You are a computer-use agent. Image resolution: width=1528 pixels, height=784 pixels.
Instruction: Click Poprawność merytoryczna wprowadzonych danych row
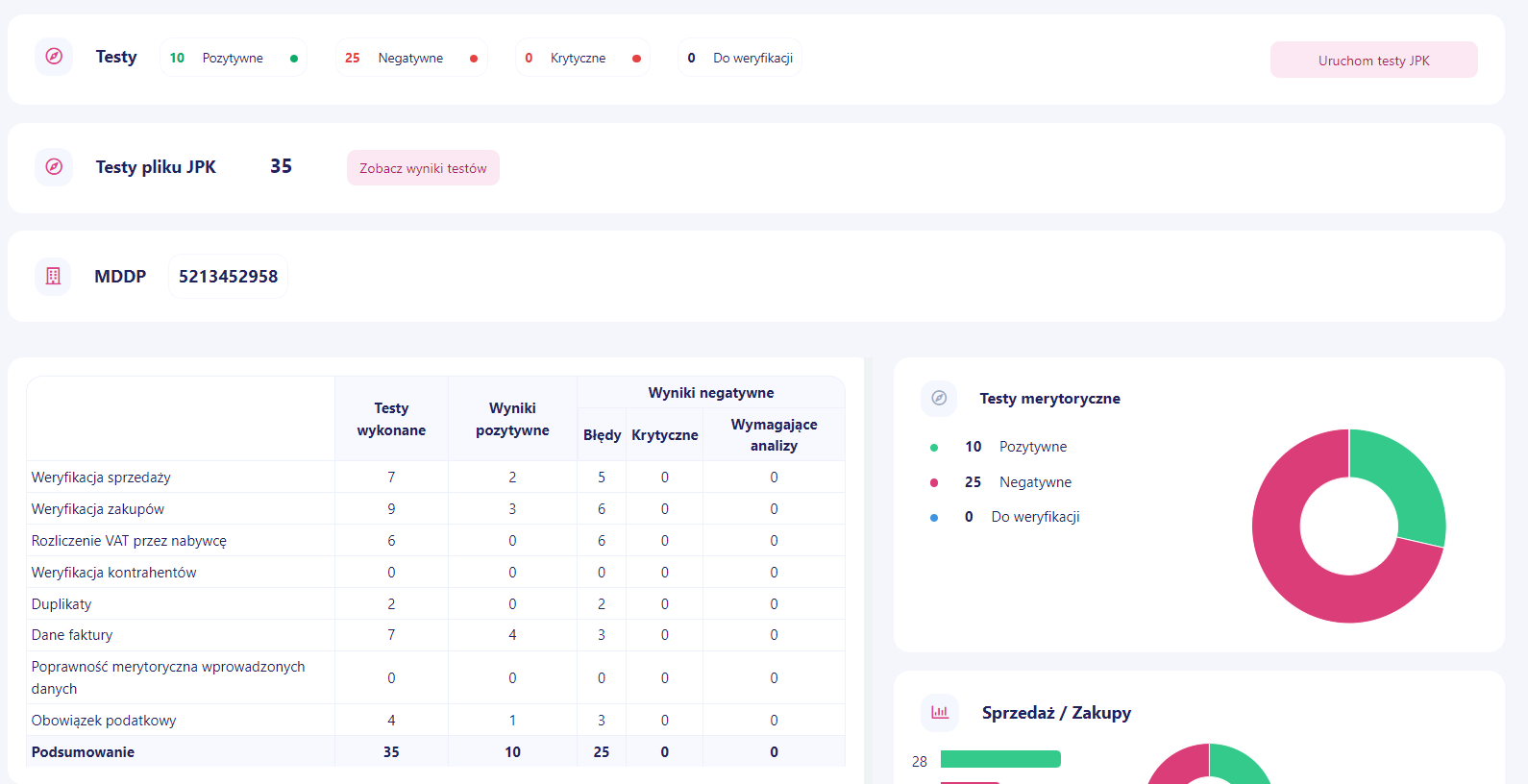point(435,677)
